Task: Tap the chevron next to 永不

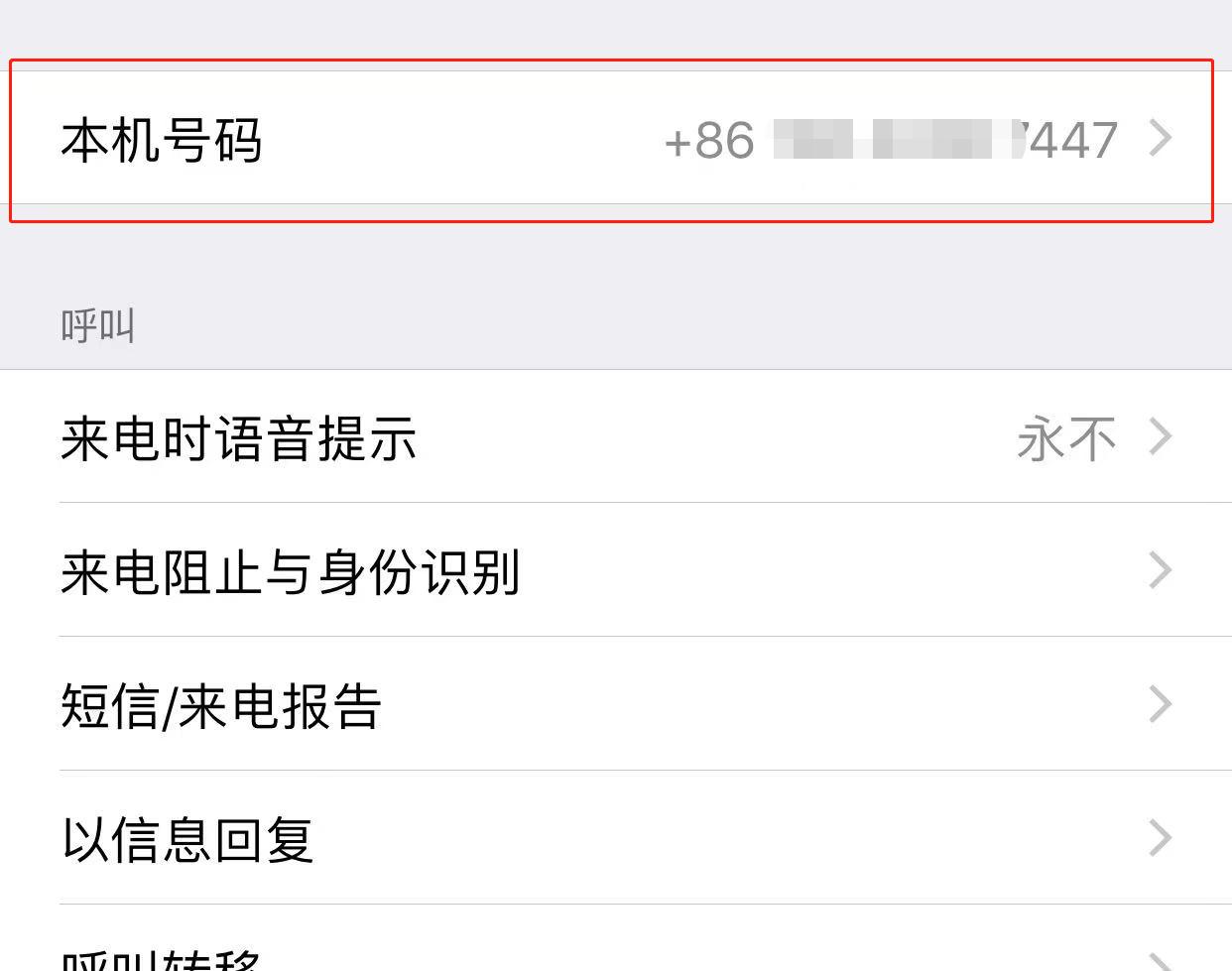Action: coord(1161,436)
